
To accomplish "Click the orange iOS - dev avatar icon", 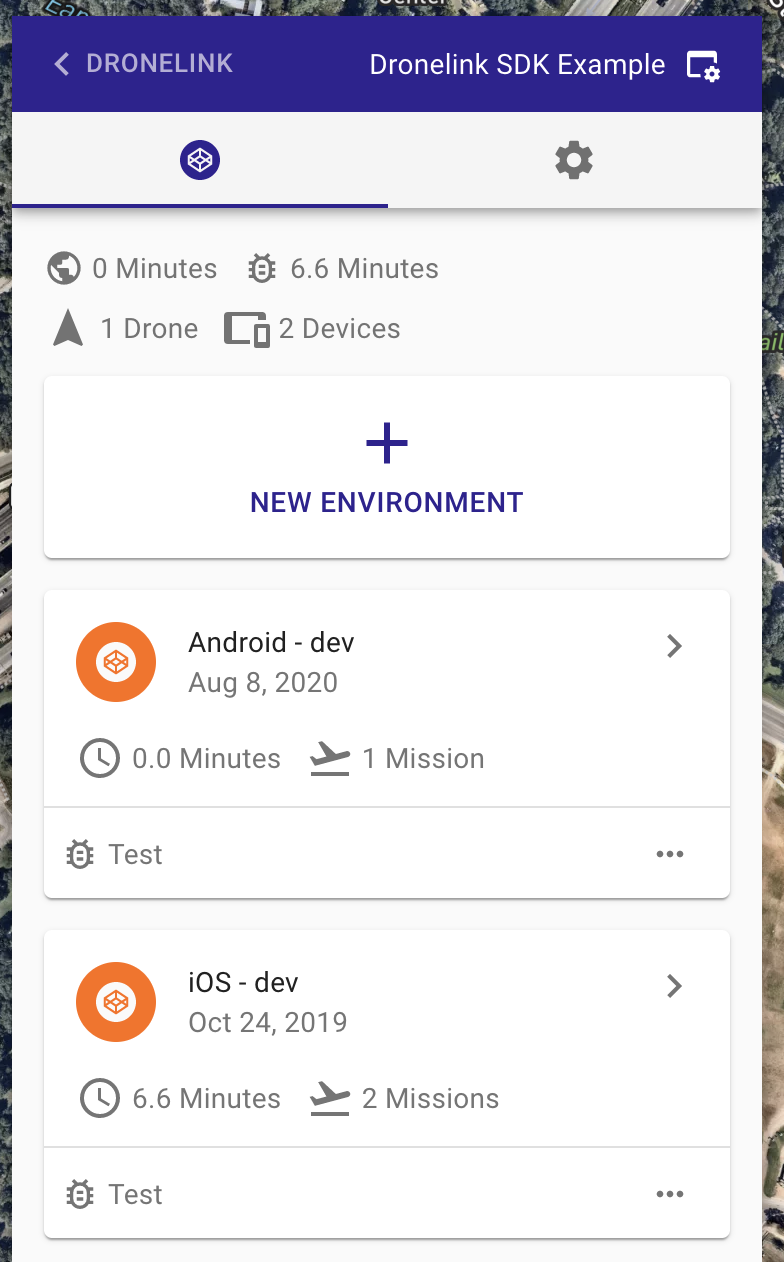I will pos(116,1002).
